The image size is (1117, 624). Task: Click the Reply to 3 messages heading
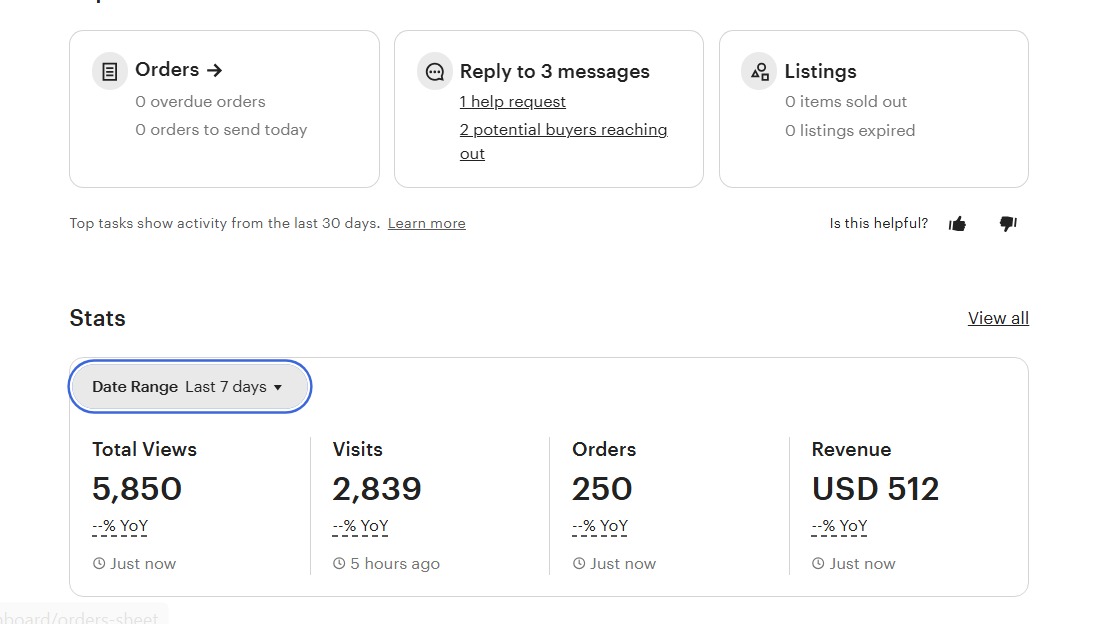(x=554, y=72)
